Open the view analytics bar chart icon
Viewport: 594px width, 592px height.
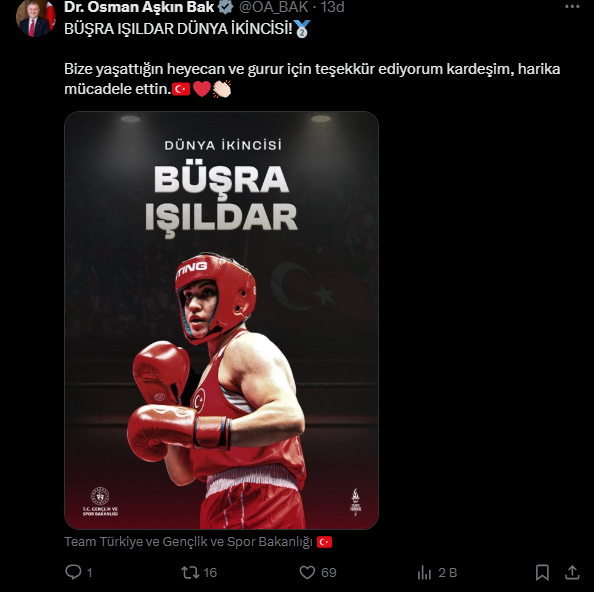[x=424, y=572]
